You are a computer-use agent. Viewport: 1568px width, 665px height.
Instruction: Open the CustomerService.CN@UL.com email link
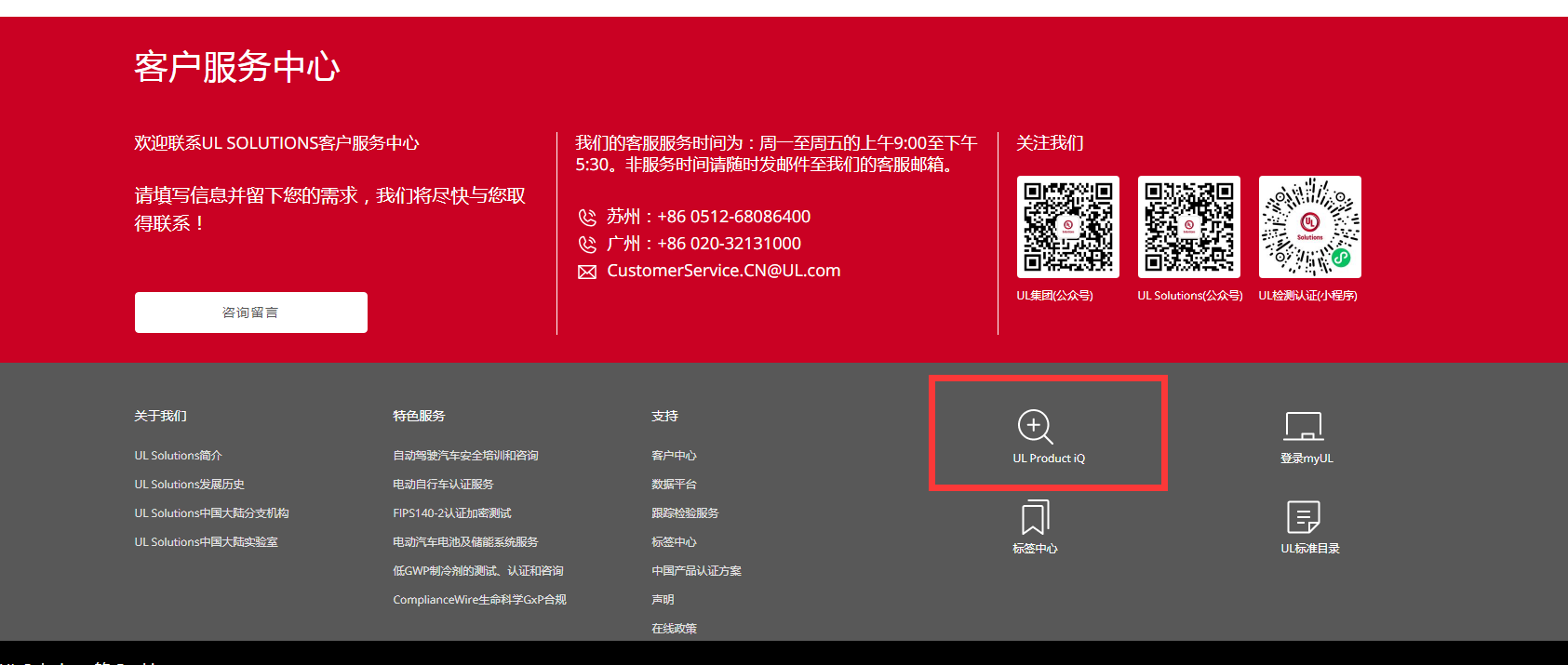click(723, 271)
